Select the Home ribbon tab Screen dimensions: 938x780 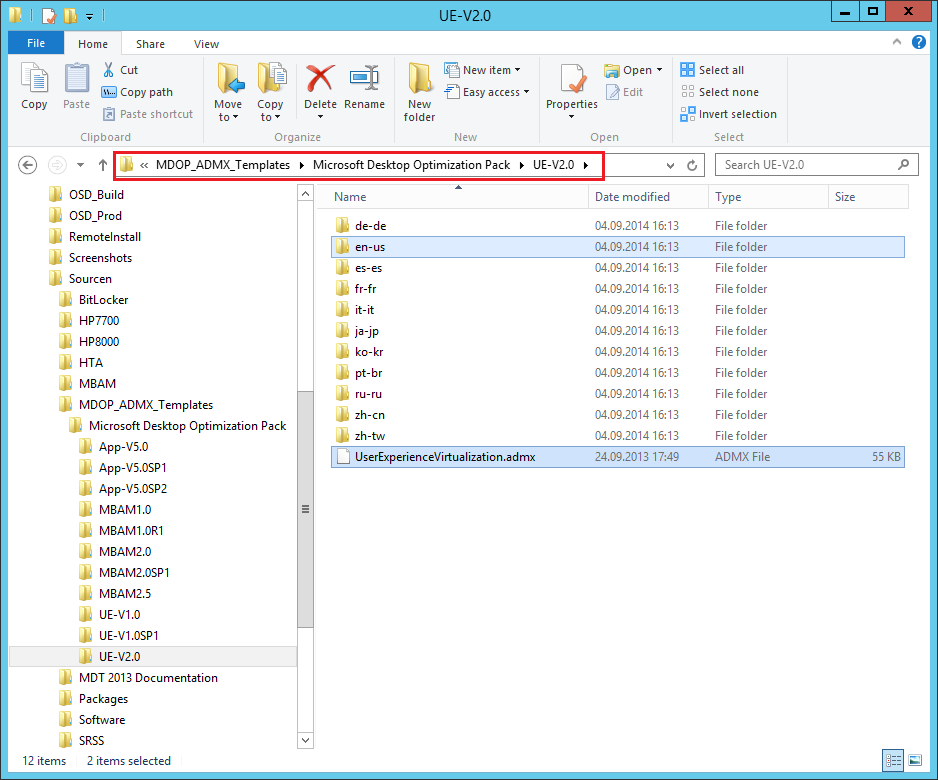93,44
